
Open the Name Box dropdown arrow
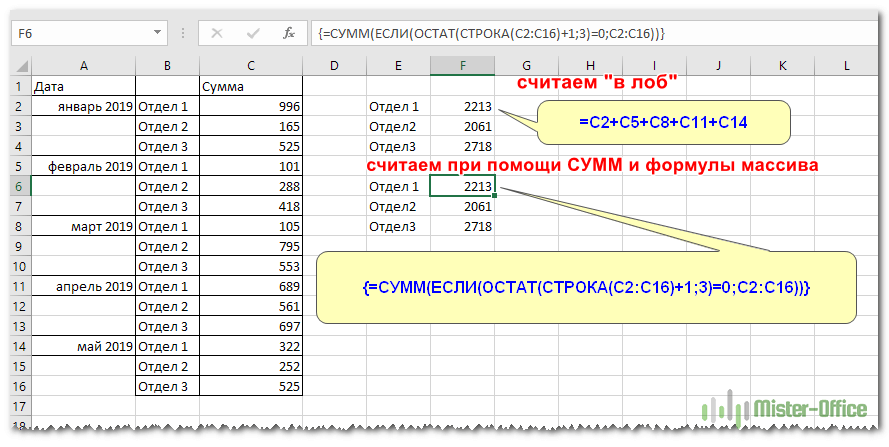(x=157, y=33)
